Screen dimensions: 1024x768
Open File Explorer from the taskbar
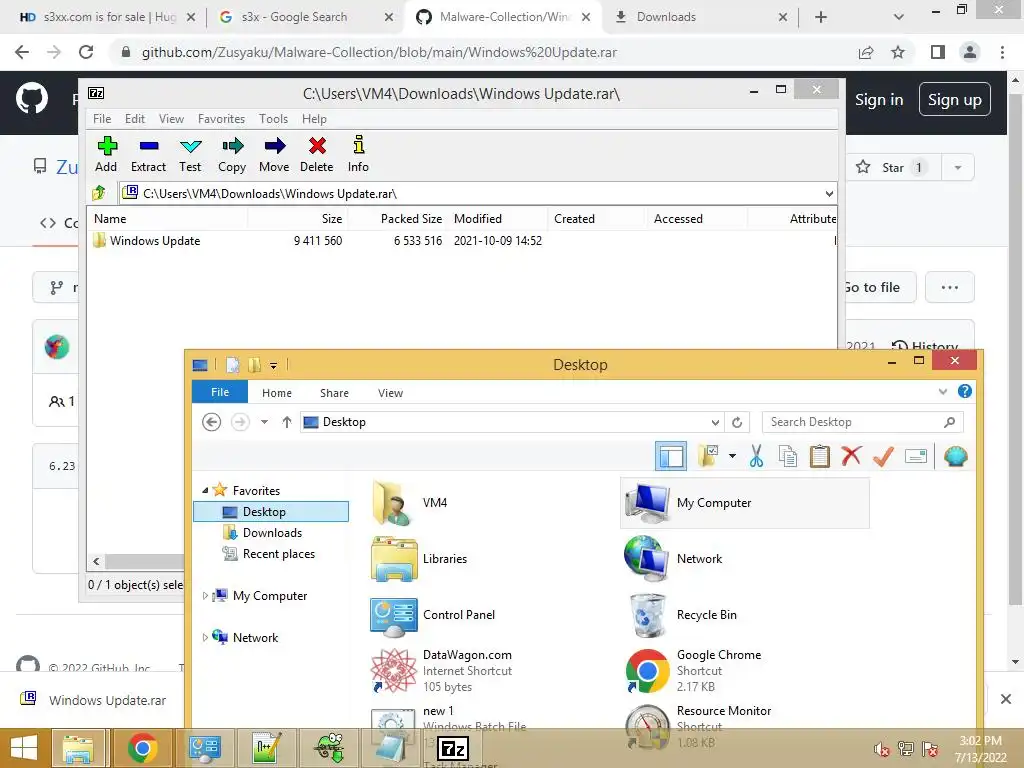point(78,748)
